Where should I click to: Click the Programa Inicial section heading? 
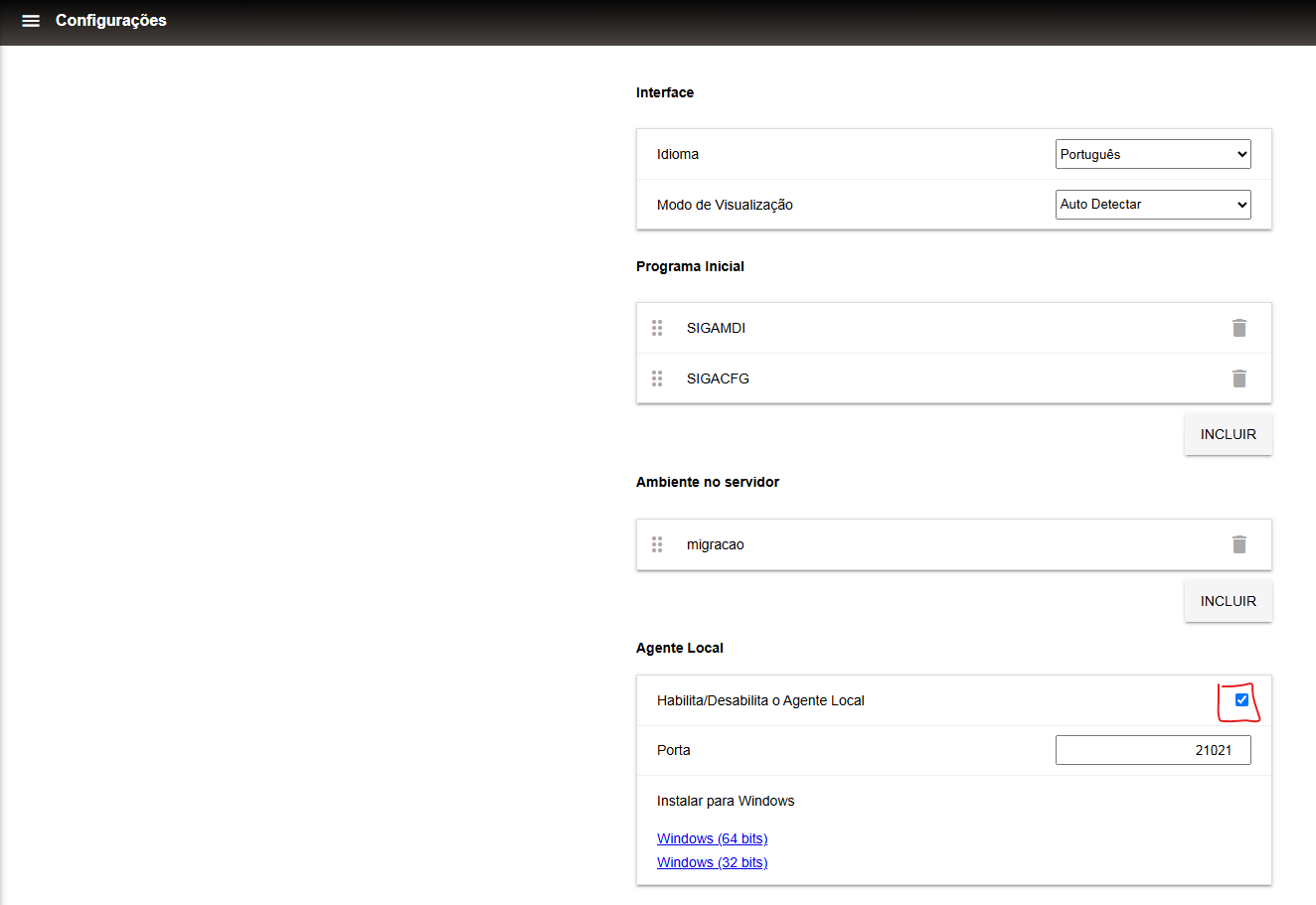tap(690, 266)
